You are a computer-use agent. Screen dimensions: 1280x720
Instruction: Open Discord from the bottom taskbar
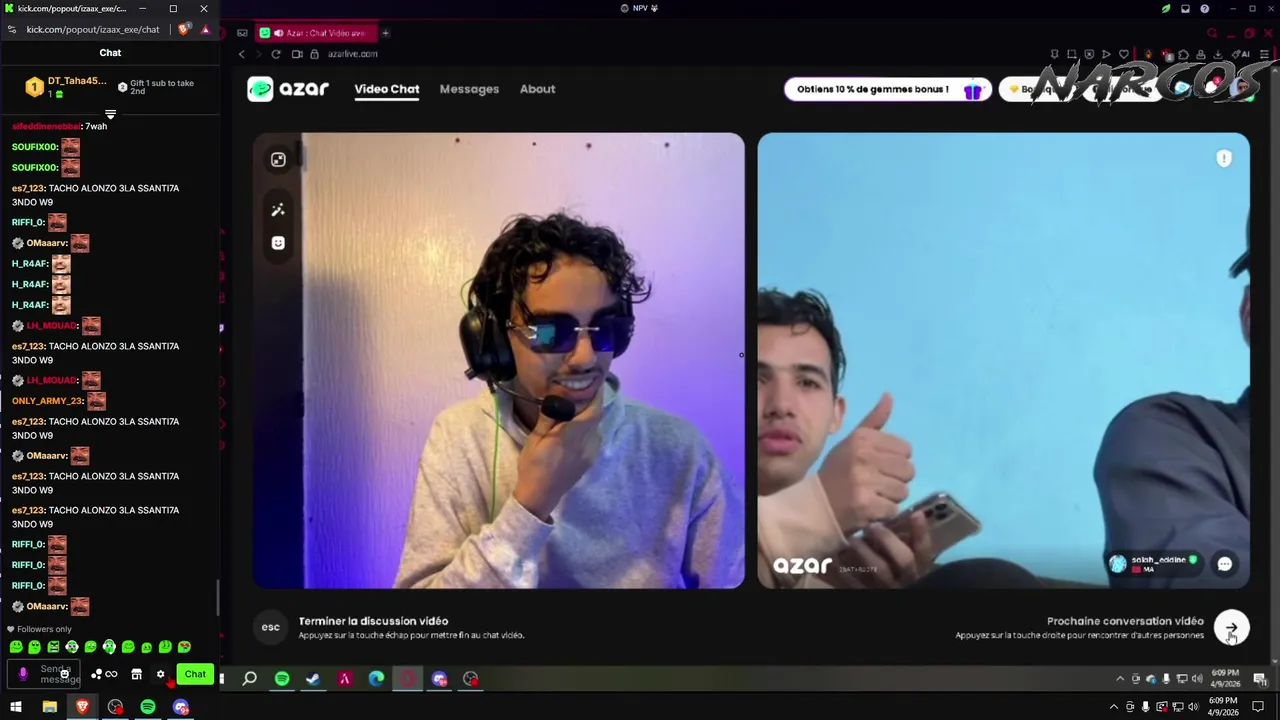point(181,707)
